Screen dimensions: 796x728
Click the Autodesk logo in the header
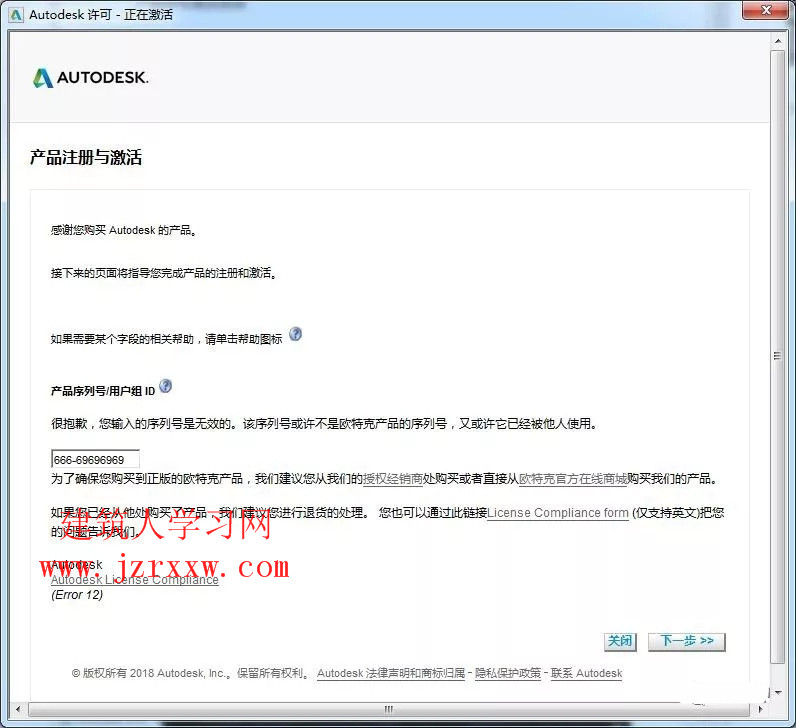coord(90,78)
